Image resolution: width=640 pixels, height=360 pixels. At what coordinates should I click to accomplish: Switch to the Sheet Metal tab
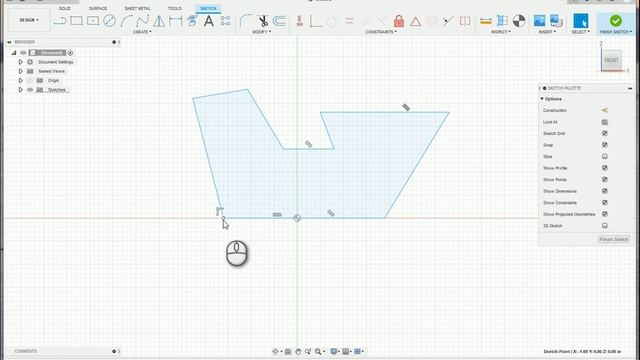138,8
